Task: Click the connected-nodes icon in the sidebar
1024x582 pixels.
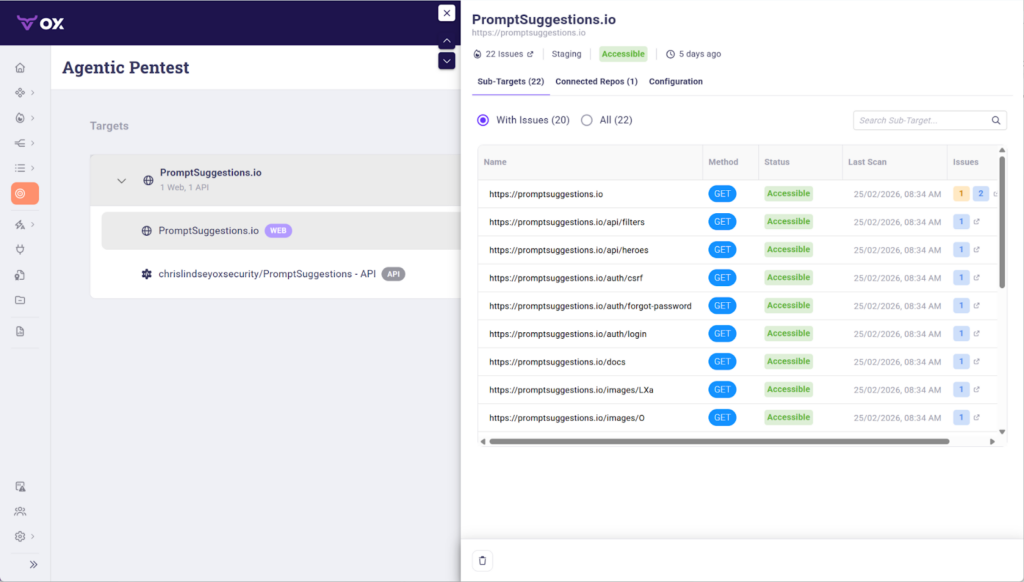Action: pos(20,93)
